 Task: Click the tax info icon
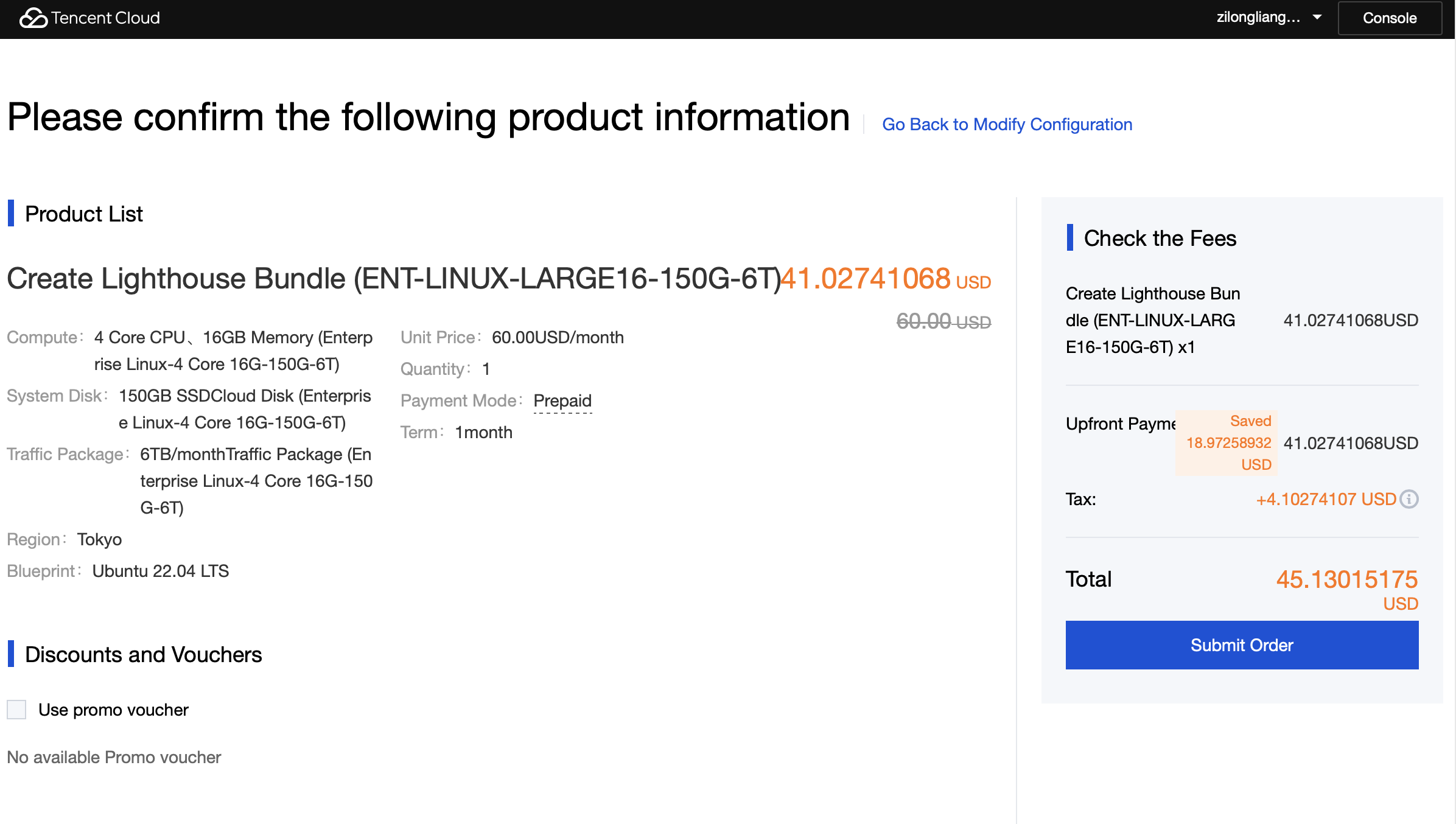[1409, 499]
